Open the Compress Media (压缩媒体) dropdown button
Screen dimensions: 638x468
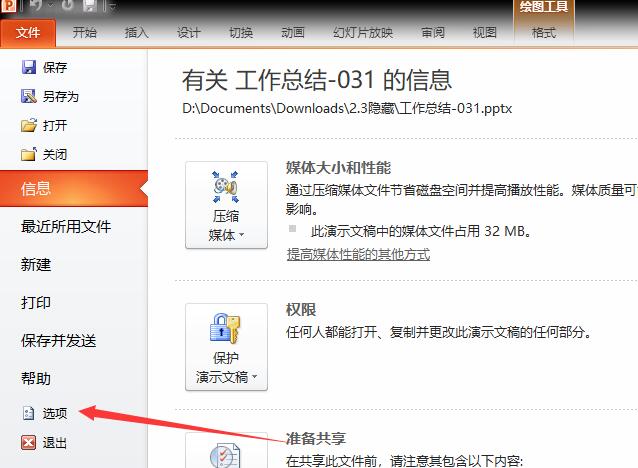point(226,205)
